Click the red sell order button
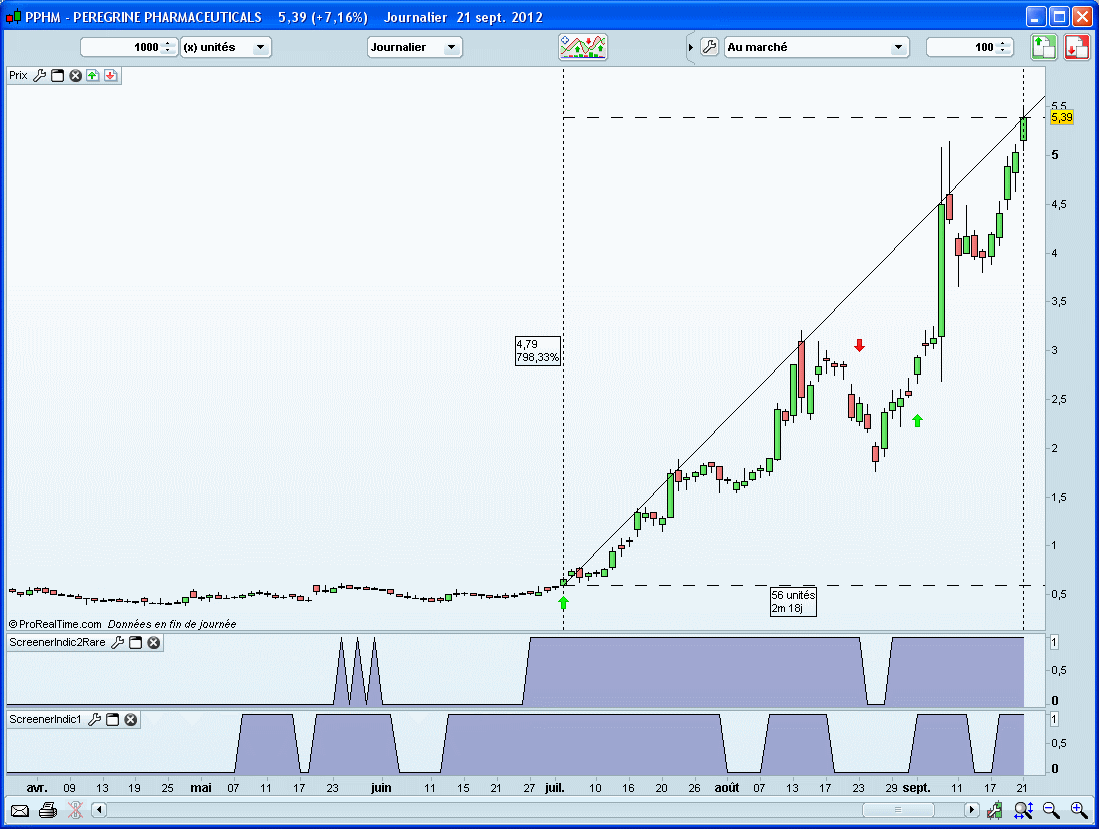The height and width of the screenshot is (829, 1099). 1077,47
